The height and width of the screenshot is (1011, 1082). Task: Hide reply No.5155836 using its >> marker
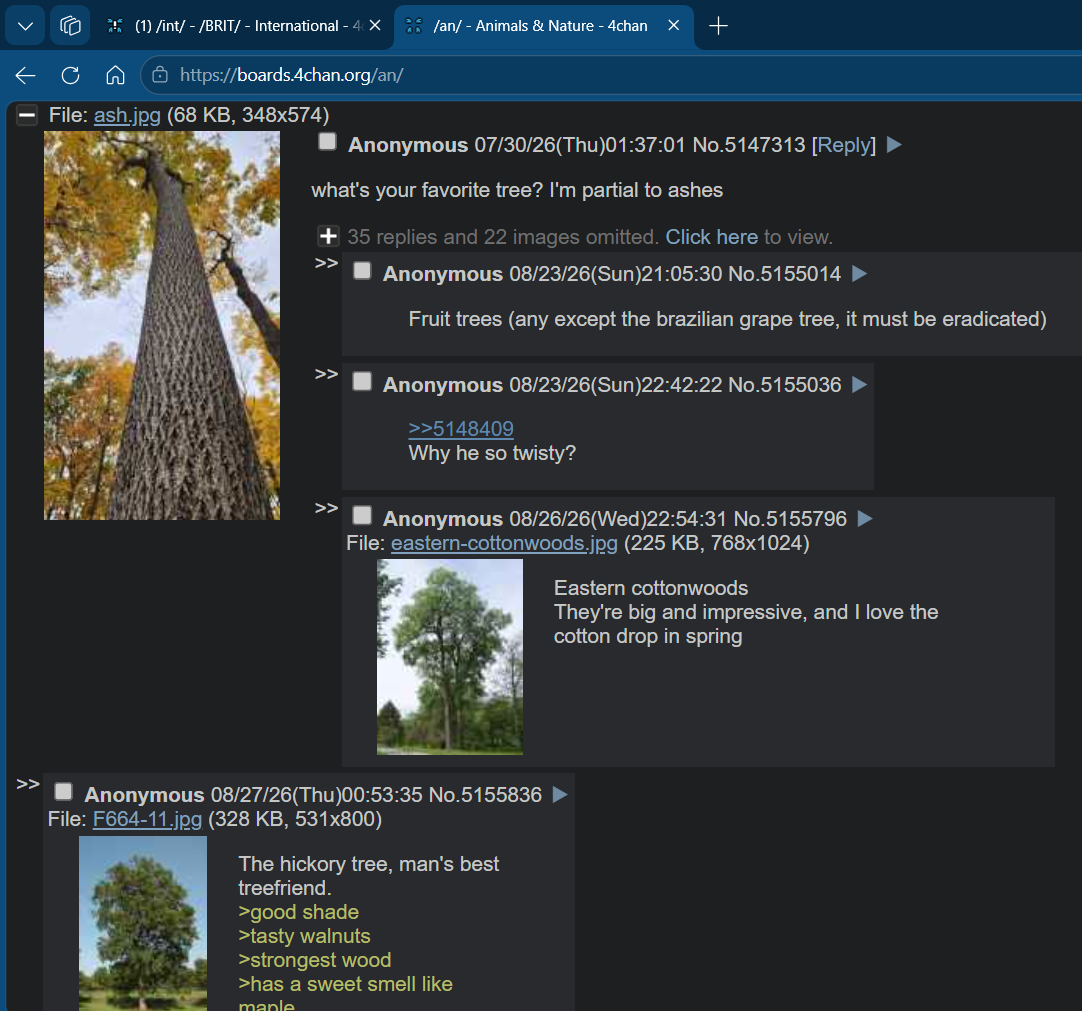(28, 784)
